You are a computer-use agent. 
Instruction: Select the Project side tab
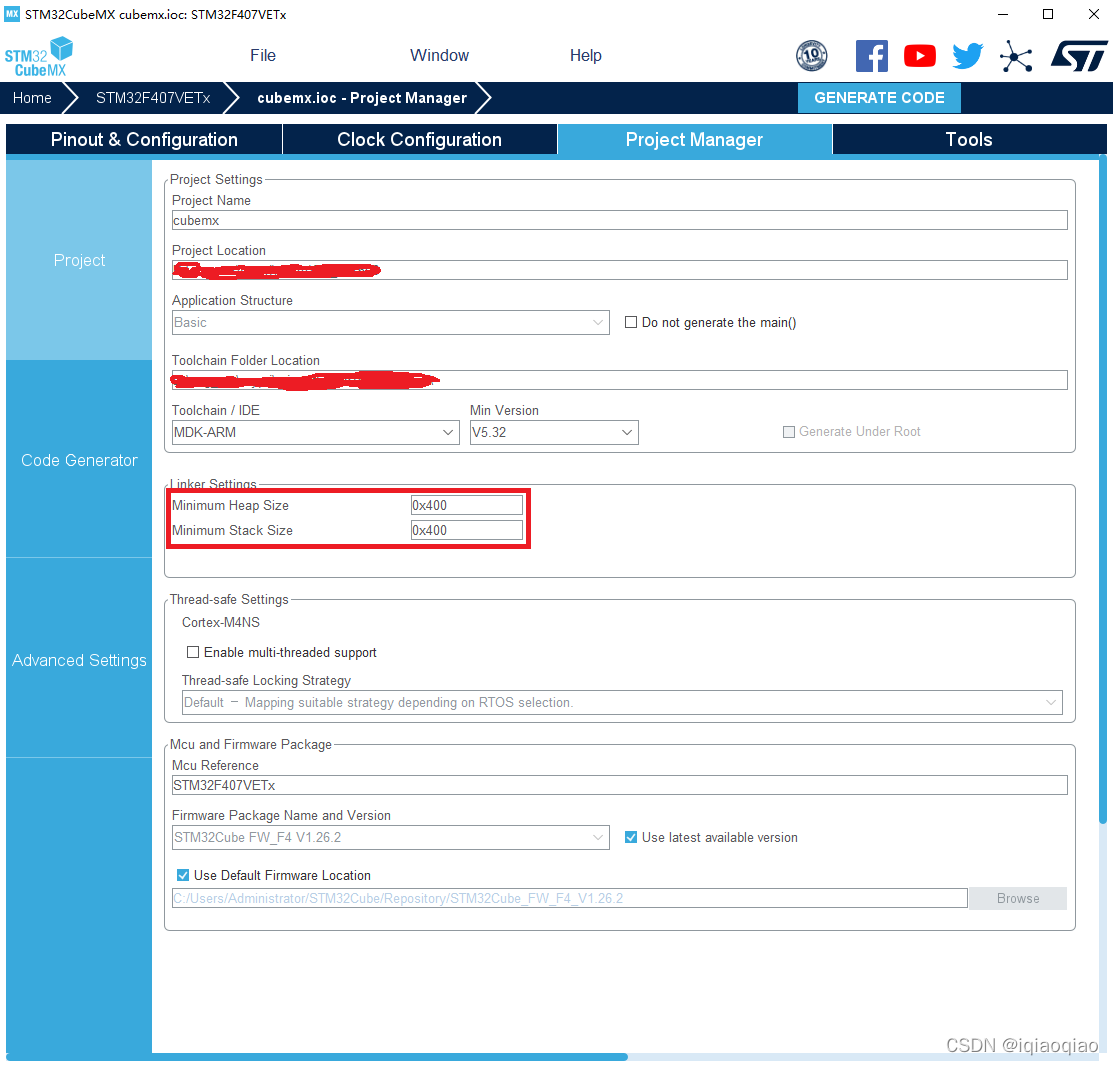(79, 260)
